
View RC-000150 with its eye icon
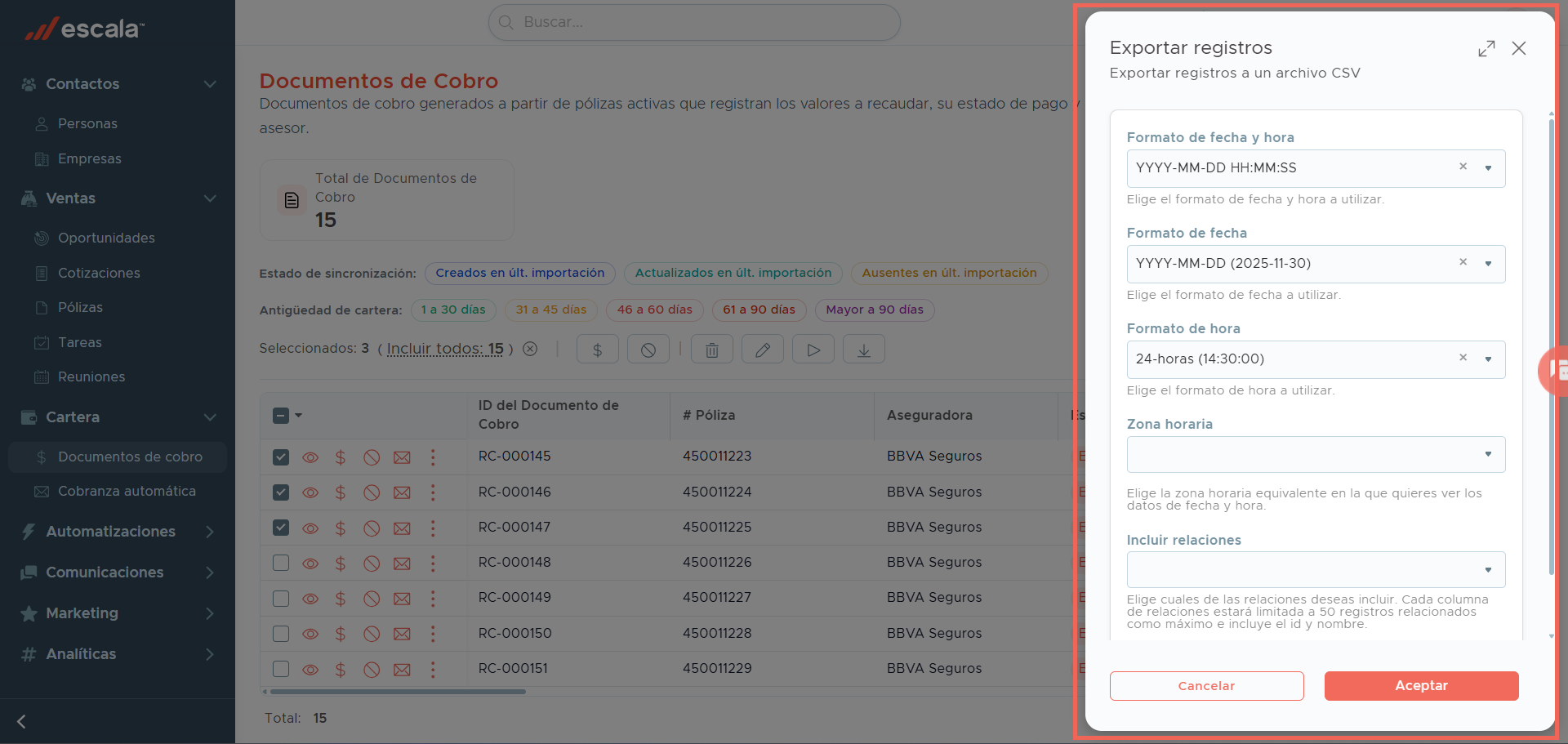pos(310,634)
